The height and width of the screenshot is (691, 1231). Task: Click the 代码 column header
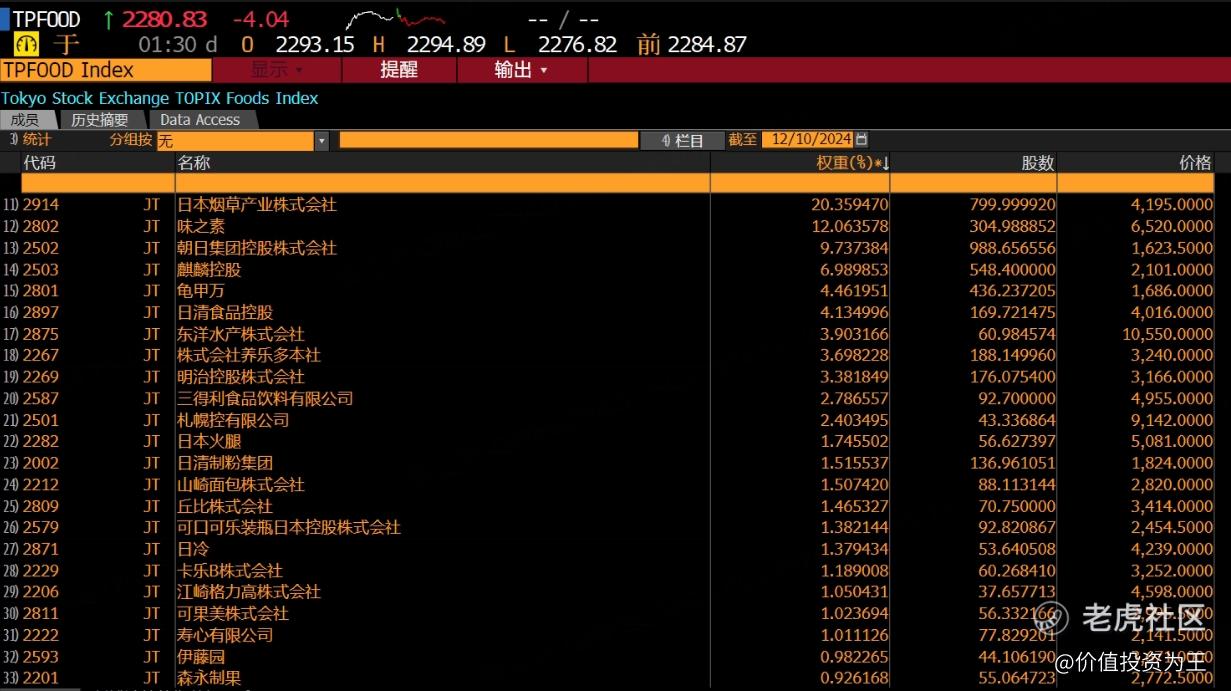pos(40,162)
